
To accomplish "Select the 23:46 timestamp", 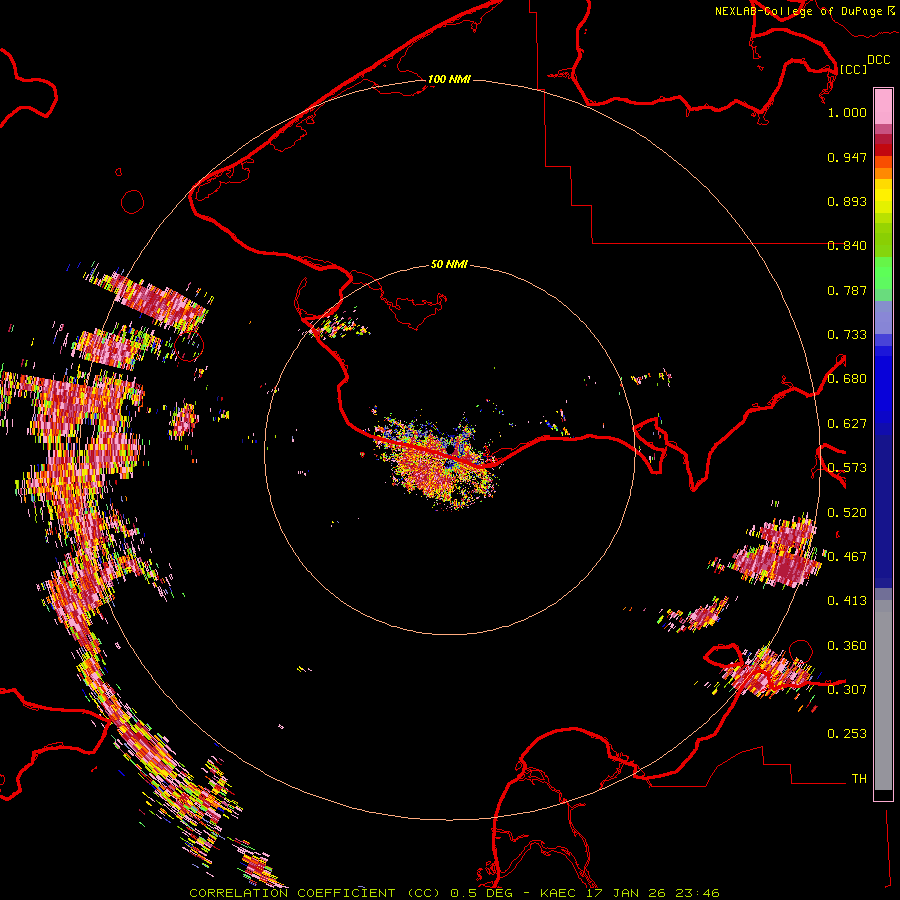I will click(x=695, y=893).
